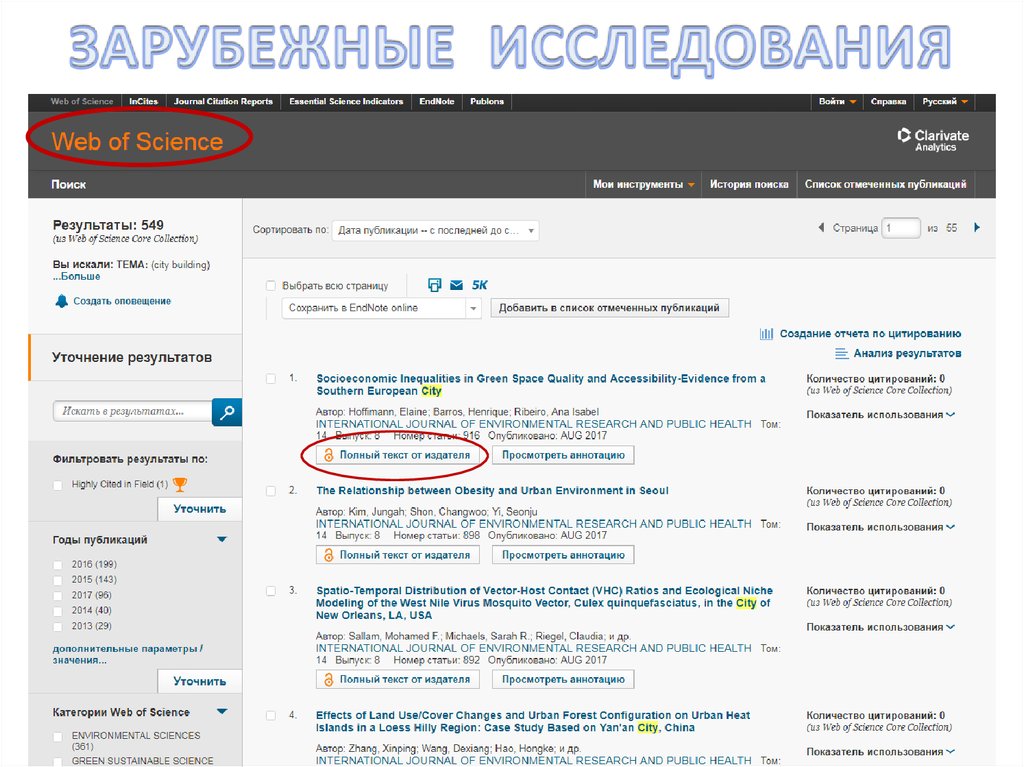Check the 2013 (29) year filter

click(58, 627)
